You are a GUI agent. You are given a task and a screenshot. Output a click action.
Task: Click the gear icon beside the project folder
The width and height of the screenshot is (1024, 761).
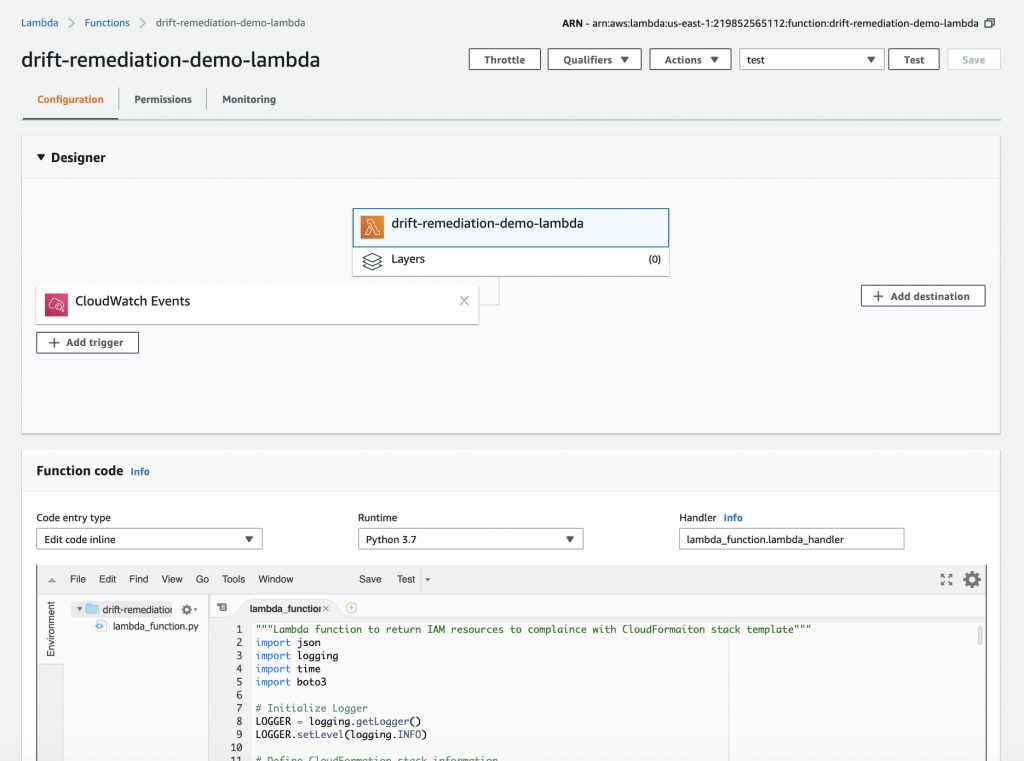[186, 608]
